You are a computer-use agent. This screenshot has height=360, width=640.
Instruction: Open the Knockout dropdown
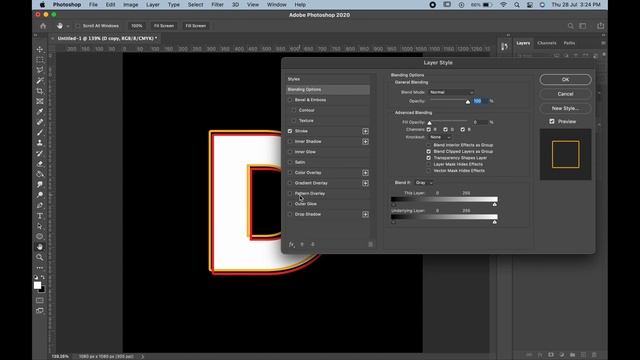click(440, 137)
